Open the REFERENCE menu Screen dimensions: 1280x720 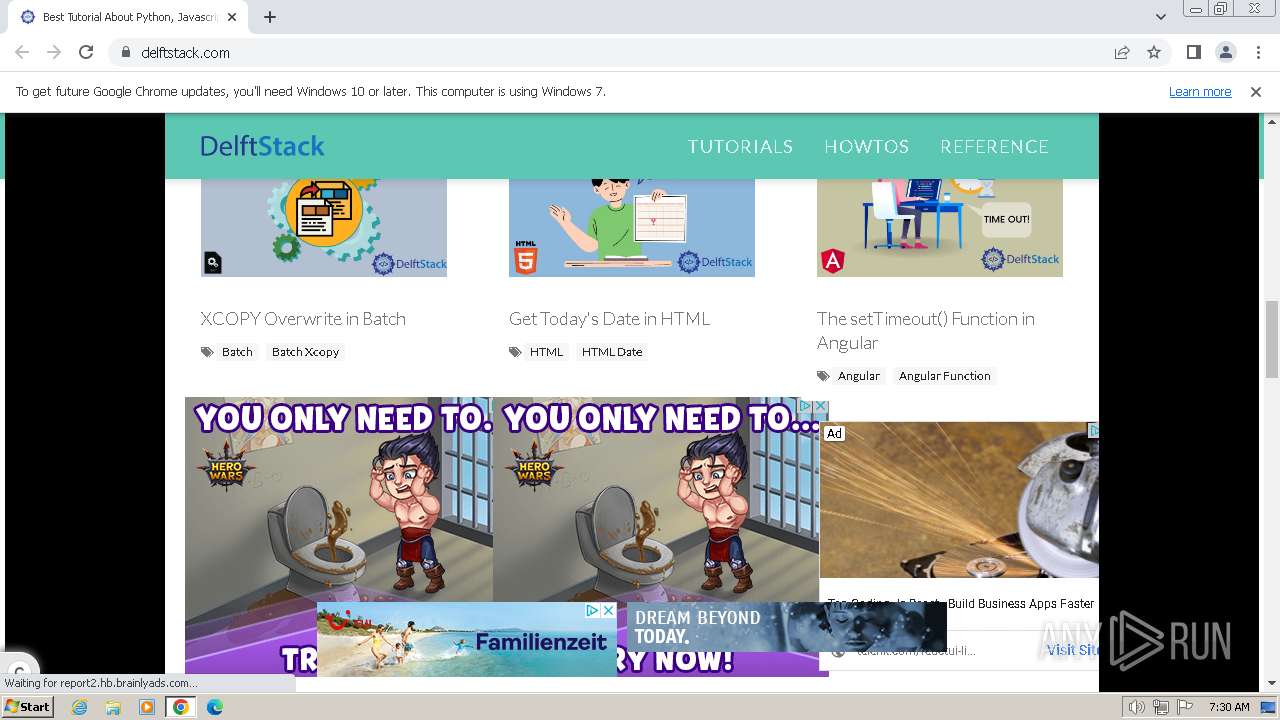[994, 146]
